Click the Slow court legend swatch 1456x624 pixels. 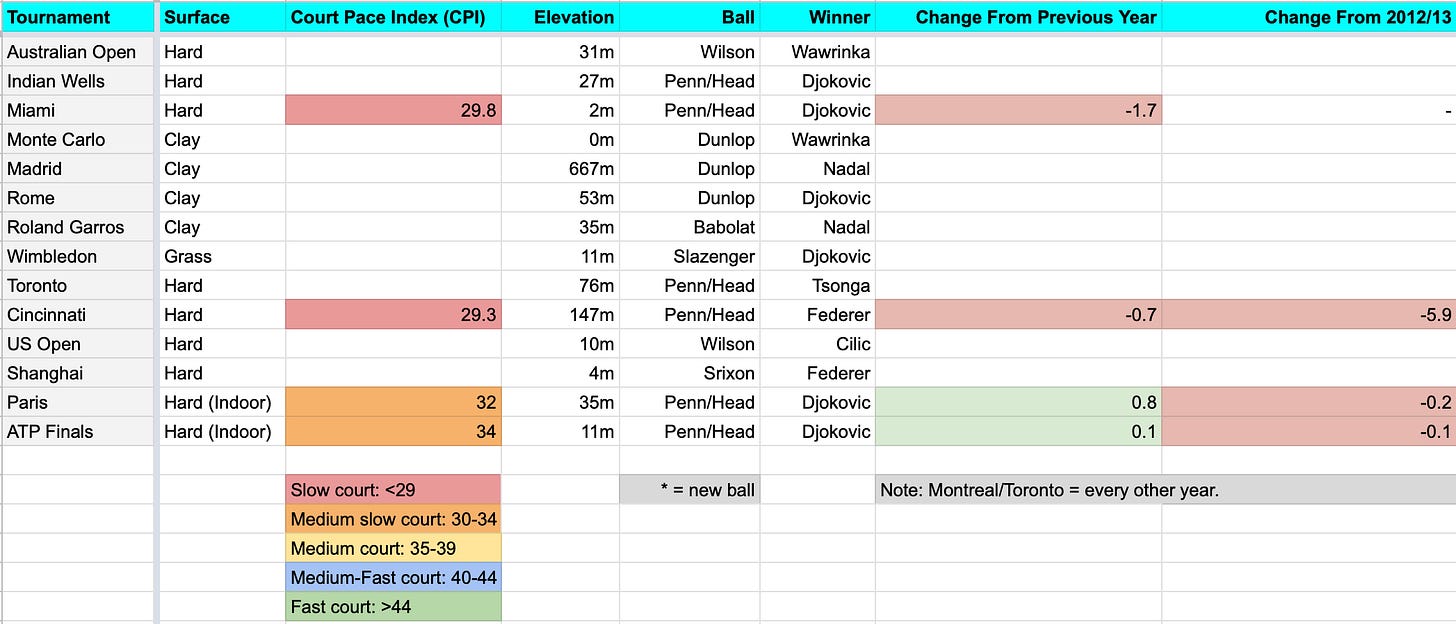pyautogui.click(x=393, y=490)
